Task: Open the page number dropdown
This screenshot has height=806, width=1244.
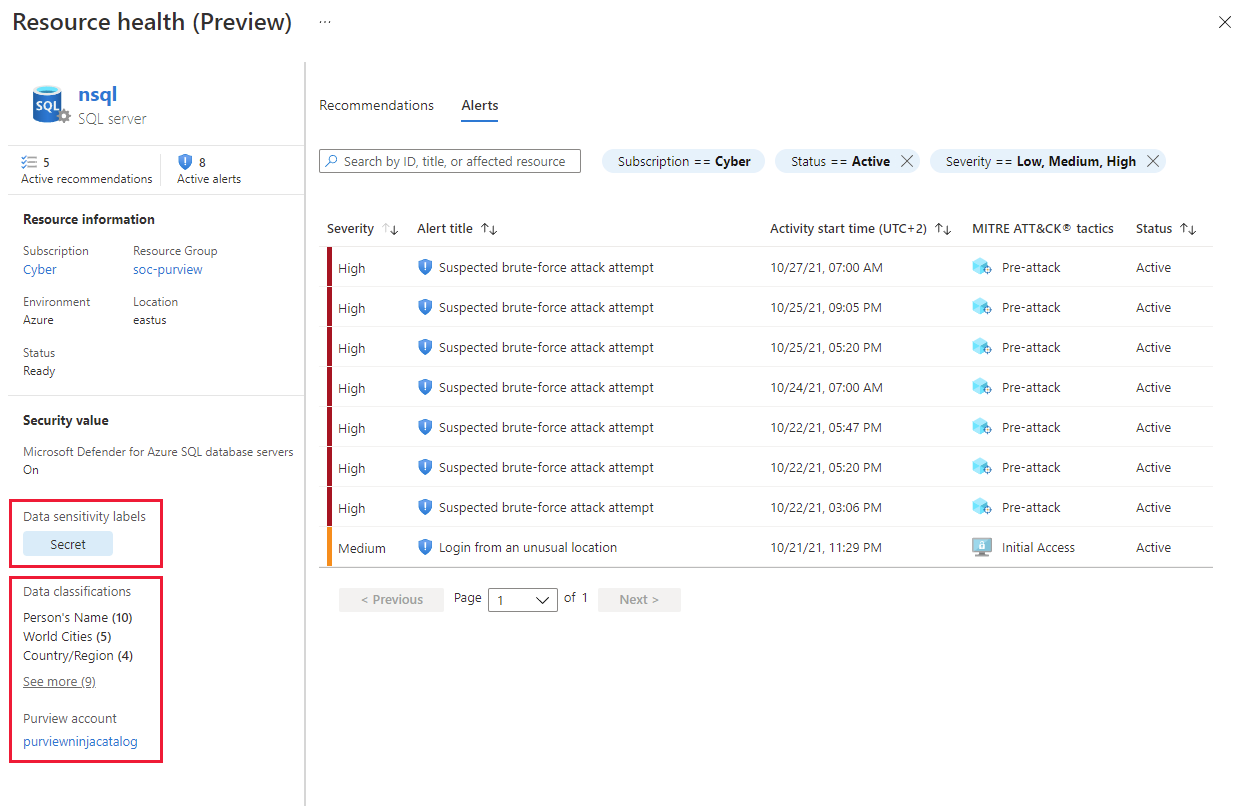Action: 522,599
